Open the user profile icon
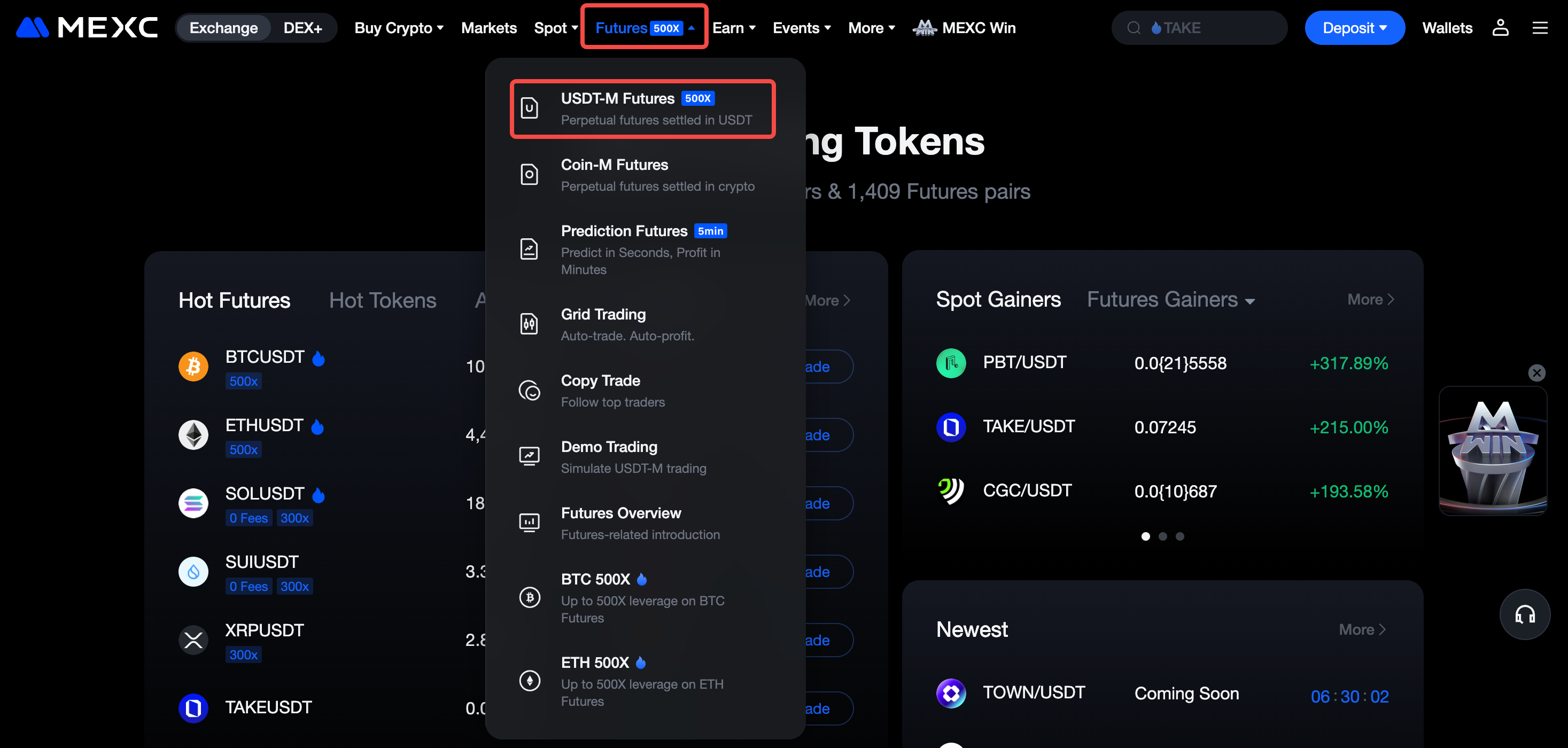1568x748 pixels. [1500, 28]
